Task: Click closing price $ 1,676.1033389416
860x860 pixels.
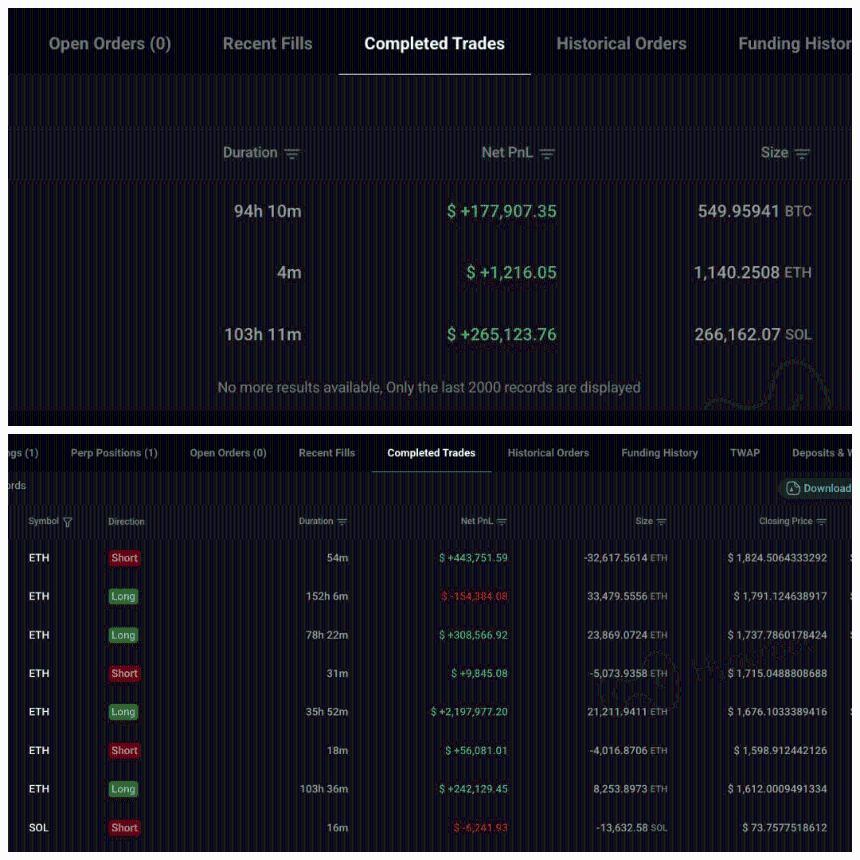Action: 777,712
